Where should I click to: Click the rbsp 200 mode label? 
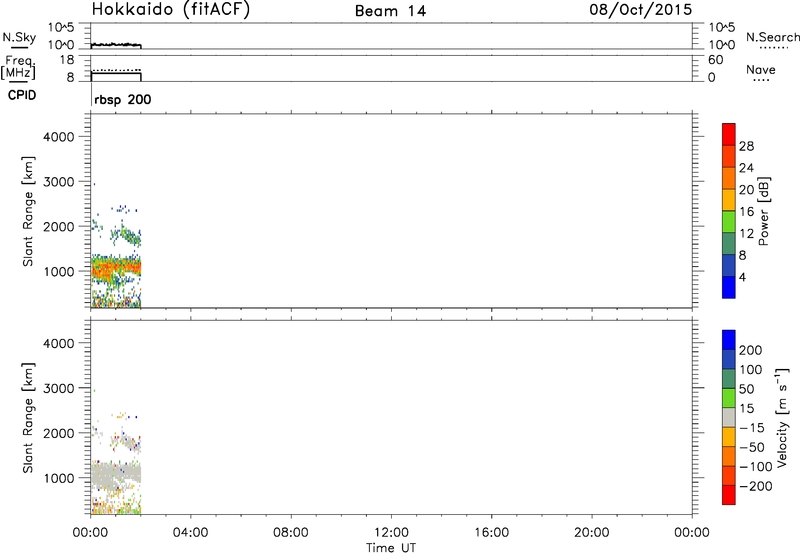122,99
